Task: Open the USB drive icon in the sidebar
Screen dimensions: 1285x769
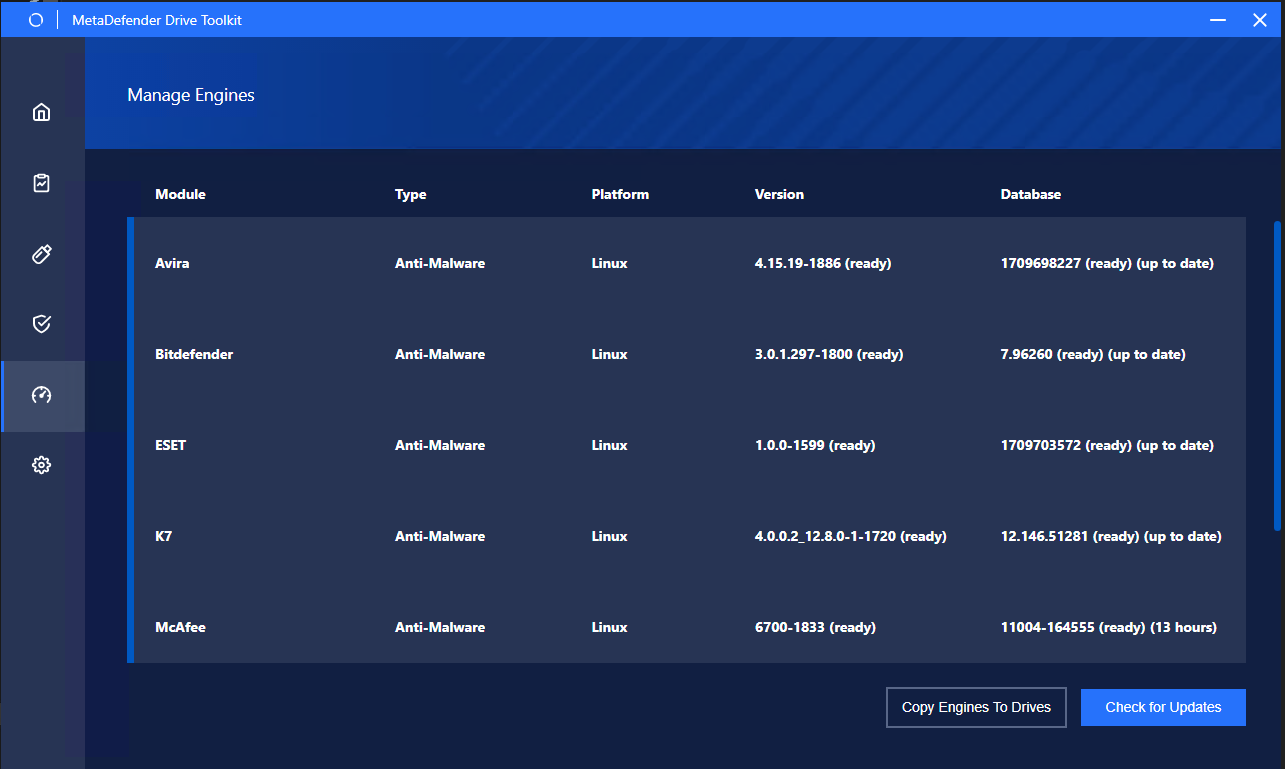Action: coord(41,254)
